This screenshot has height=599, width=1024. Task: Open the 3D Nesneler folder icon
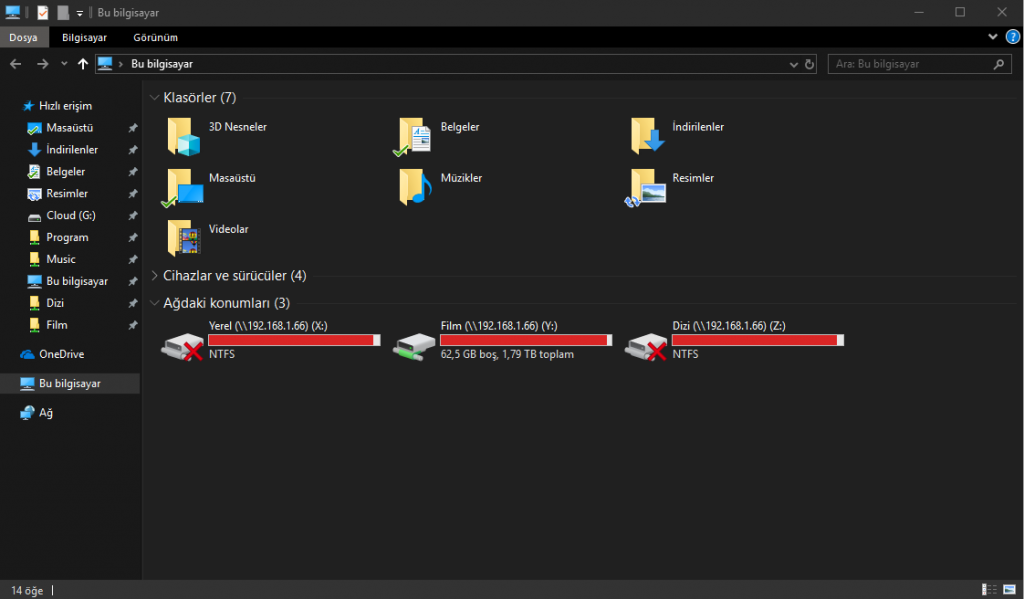[x=184, y=136]
